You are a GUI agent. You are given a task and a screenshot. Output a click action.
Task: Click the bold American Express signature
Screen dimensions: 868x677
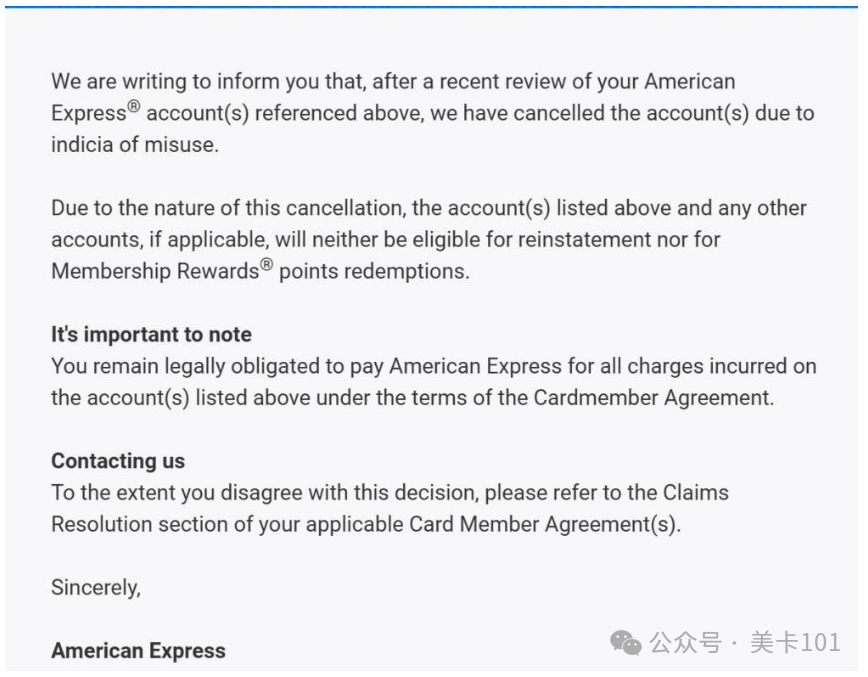(138, 651)
